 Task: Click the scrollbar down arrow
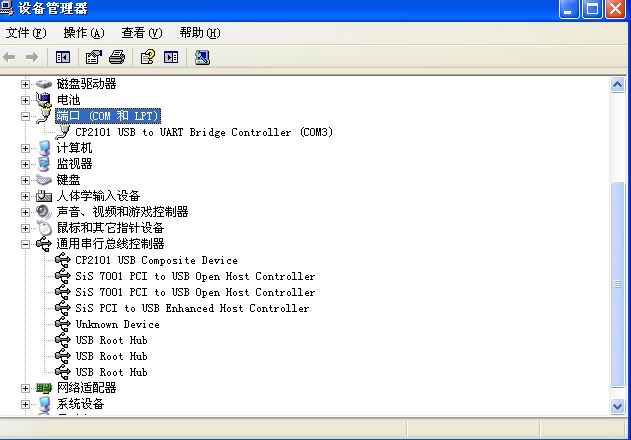[619, 406]
